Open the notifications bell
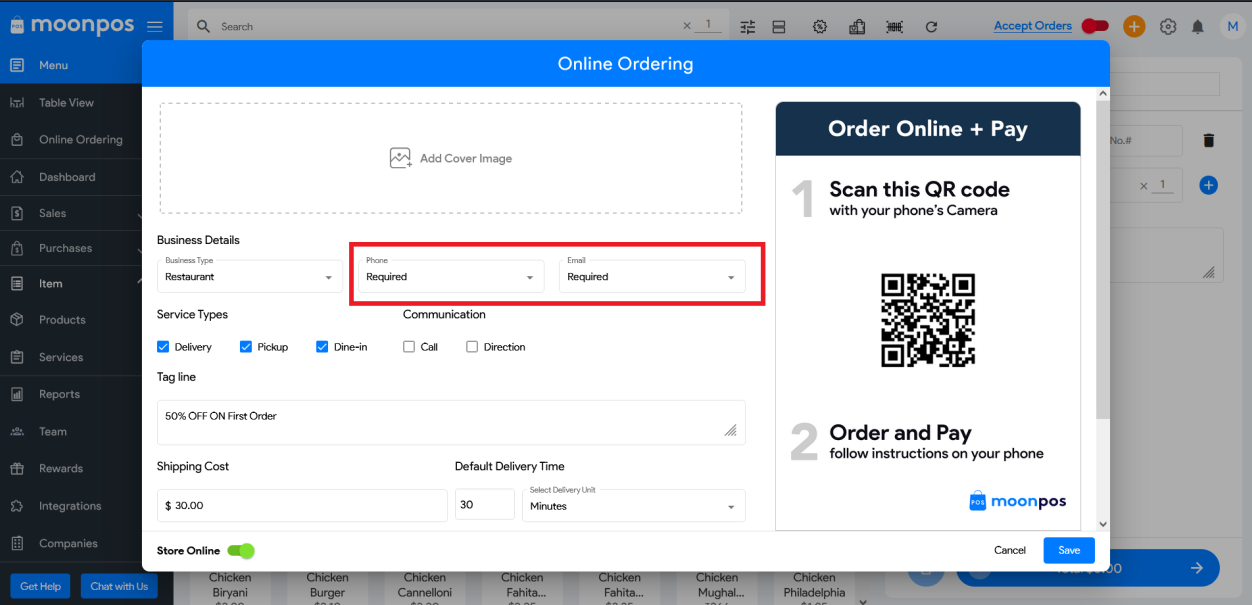This screenshot has width=1252, height=605. point(1197,27)
